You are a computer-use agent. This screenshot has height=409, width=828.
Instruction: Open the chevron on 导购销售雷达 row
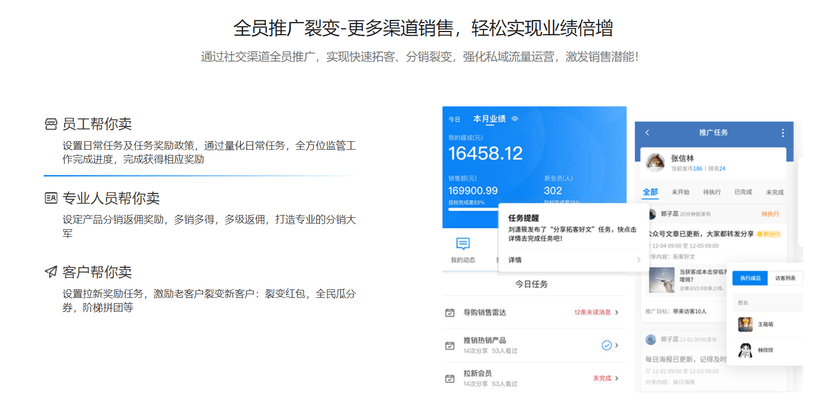(617, 312)
